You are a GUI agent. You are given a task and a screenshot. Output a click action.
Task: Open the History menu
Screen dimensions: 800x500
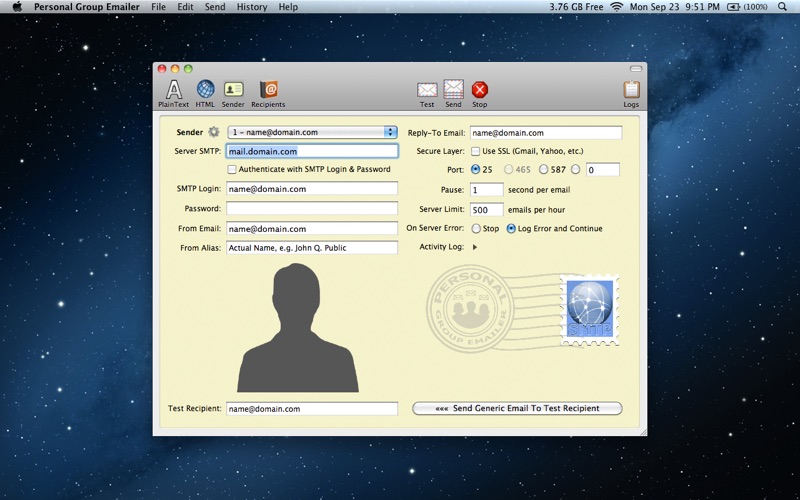252,7
